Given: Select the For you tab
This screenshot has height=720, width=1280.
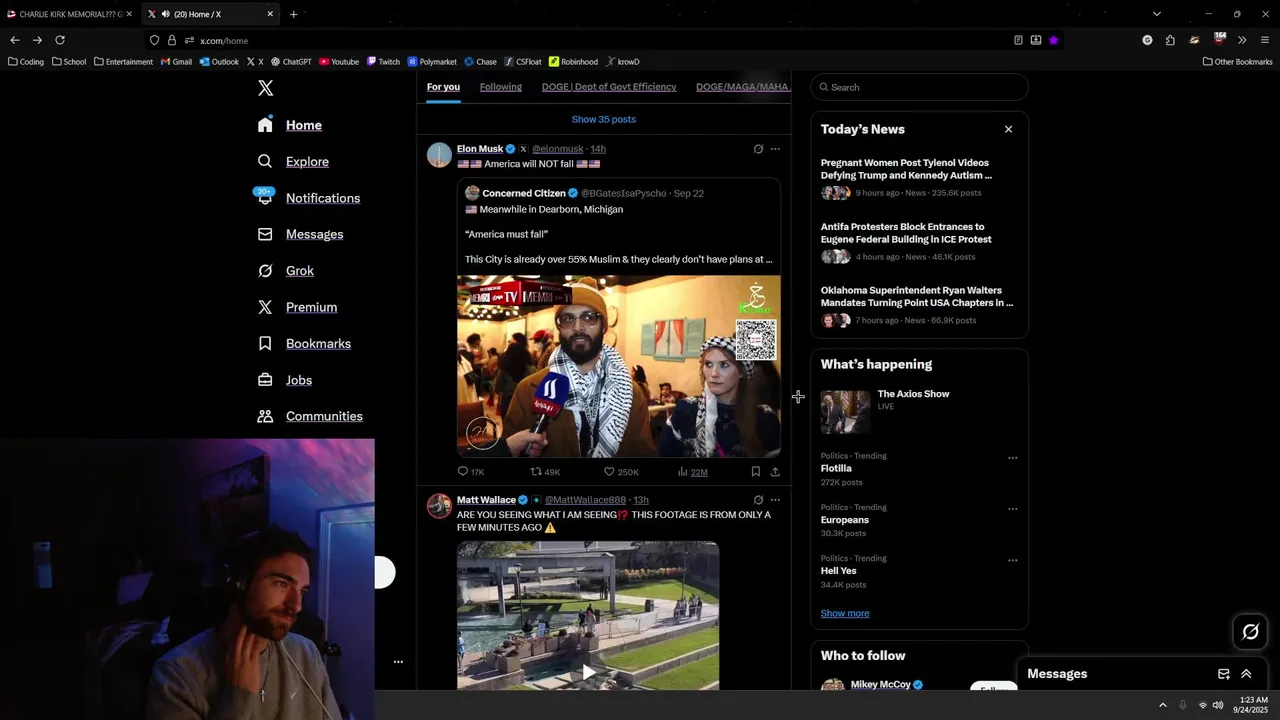Looking at the screenshot, I should click(443, 87).
